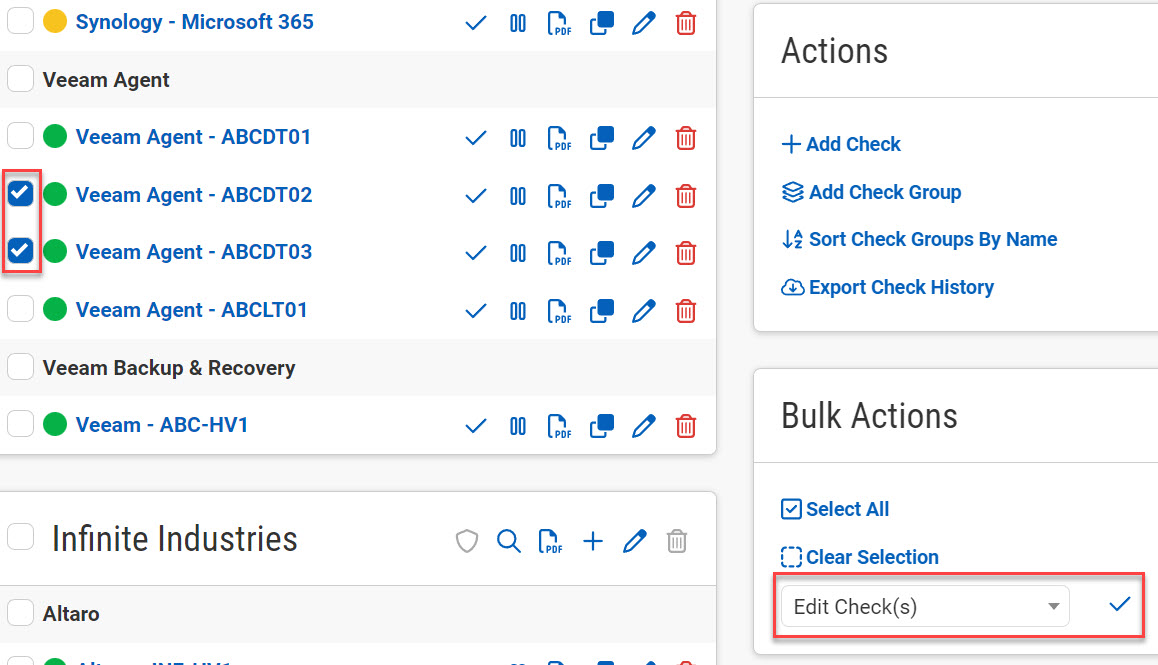Click shield icon for Infinite Industries
Viewport: 1158px width, 665px height.
[x=467, y=541]
